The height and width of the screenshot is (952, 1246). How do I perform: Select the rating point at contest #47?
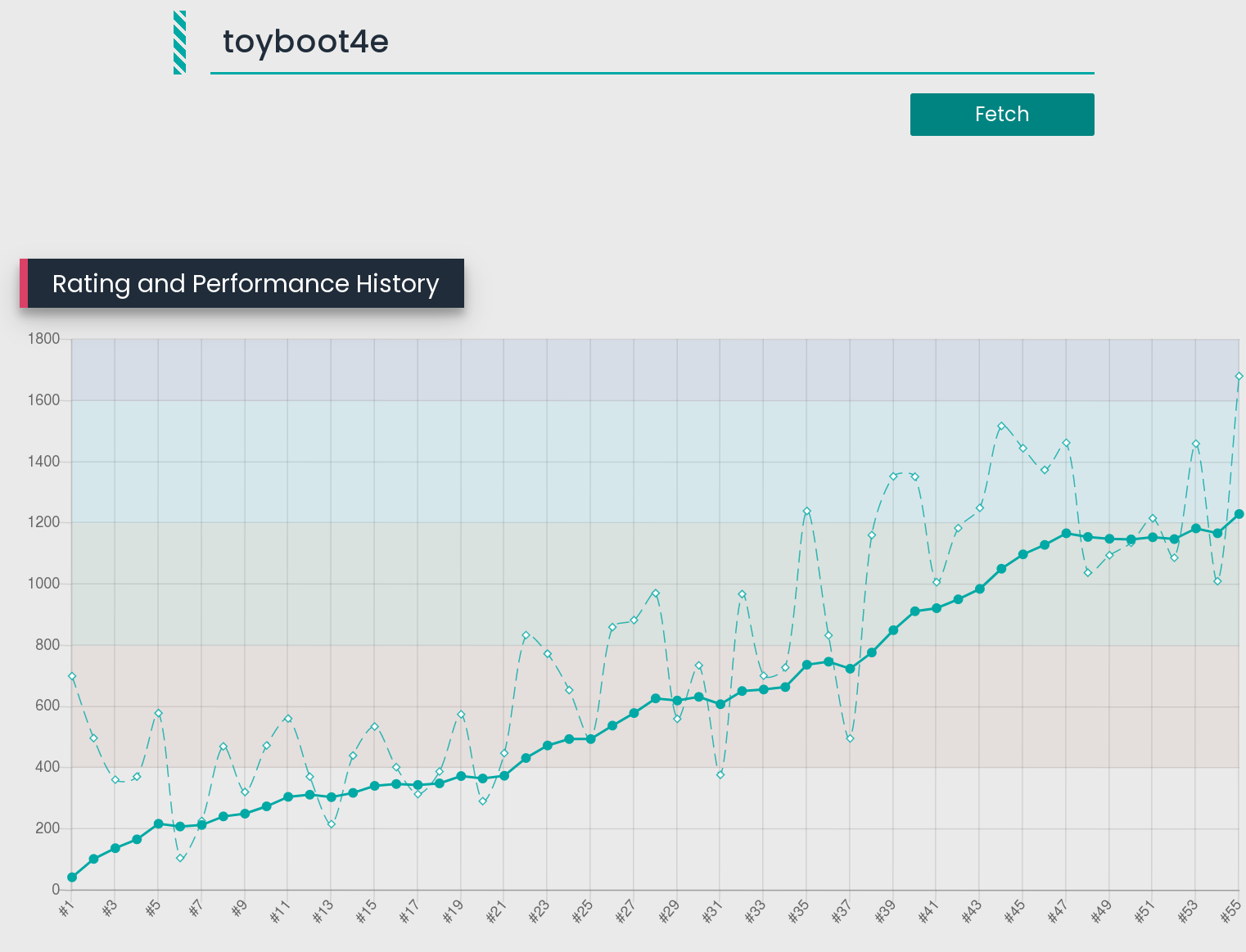(1066, 533)
